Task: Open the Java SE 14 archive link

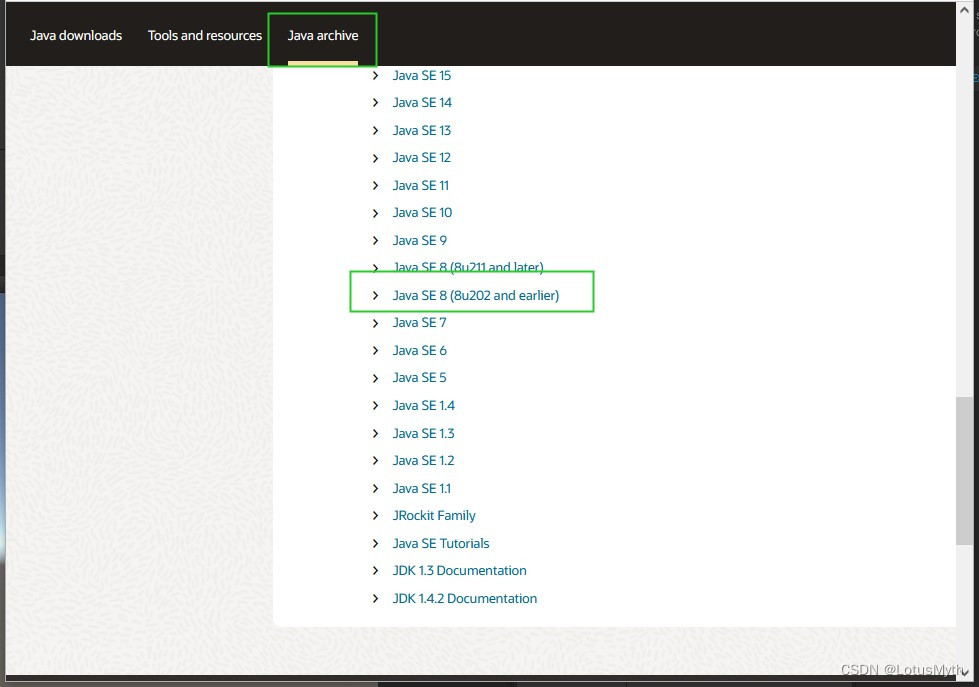Action: coord(422,102)
